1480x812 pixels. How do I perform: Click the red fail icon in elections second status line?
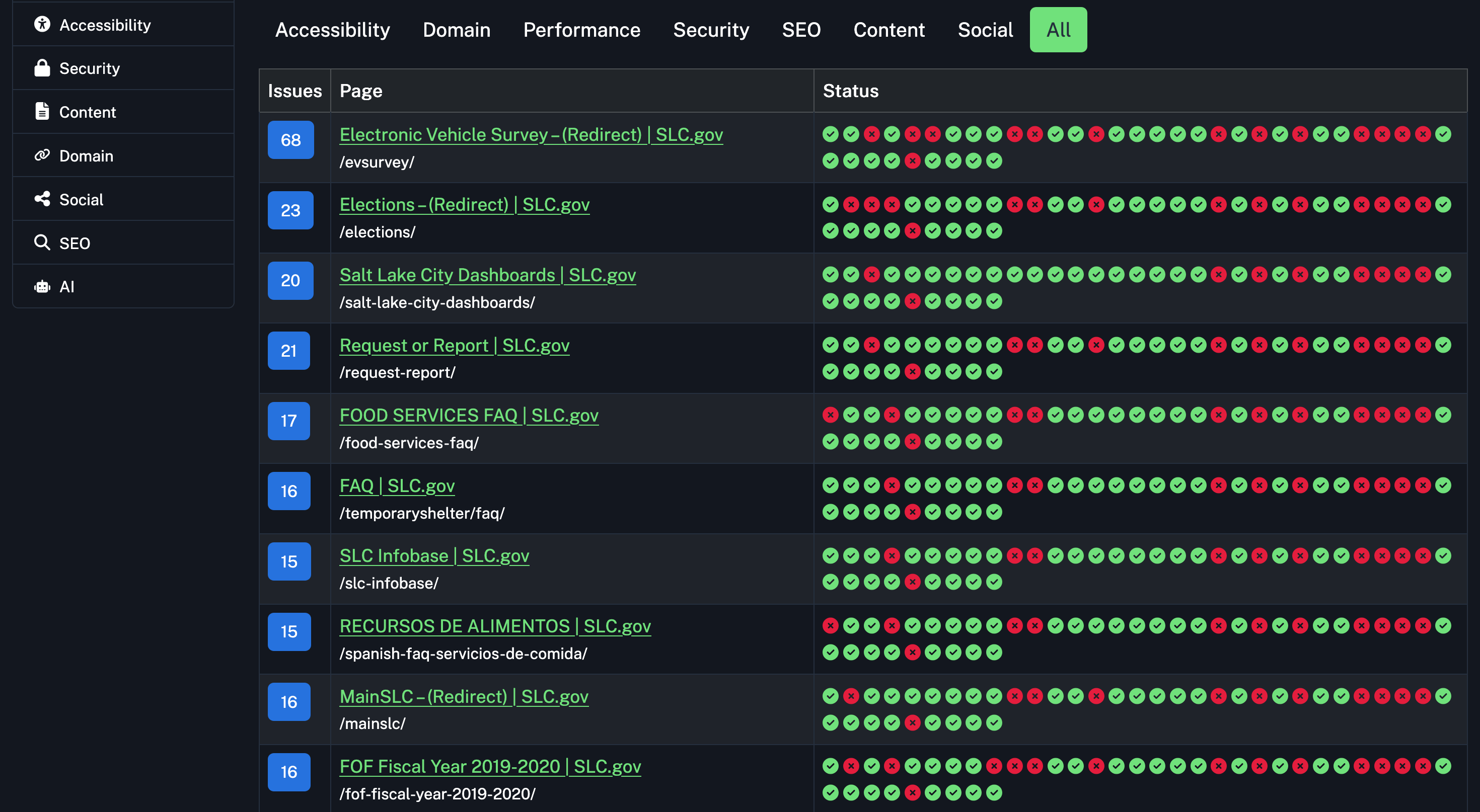point(912,231)
